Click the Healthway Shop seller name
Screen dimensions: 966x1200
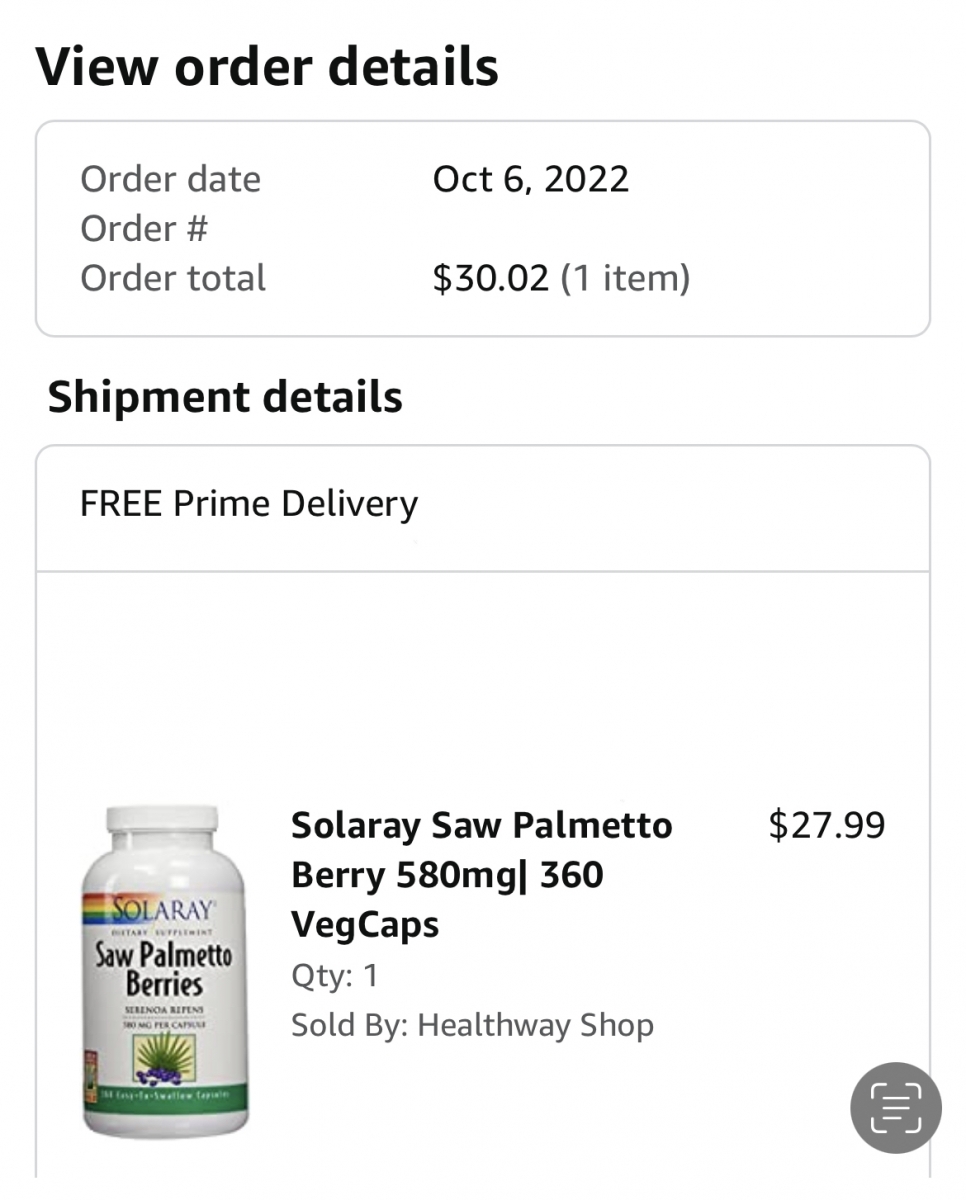click(535, 1025)
